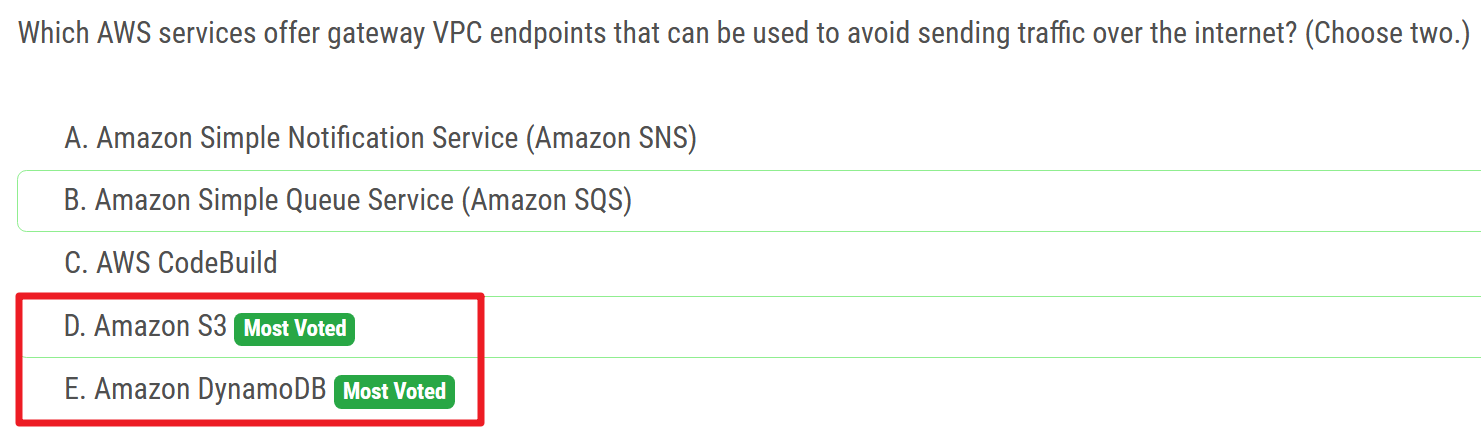Click the letter "C." option marker
Screen dimensions: 1481x442
[76, 263]
